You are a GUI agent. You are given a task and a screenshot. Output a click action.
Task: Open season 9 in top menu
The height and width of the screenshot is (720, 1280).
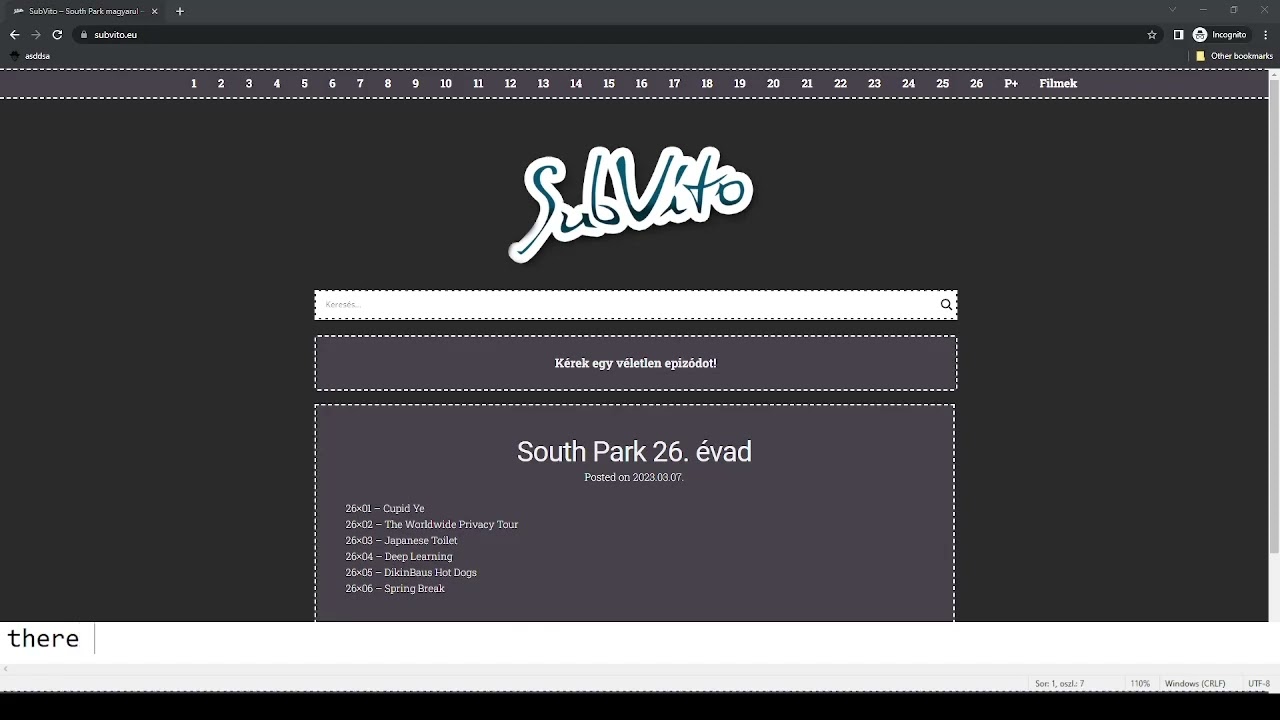pyautogui.click(x=416, y=83)
